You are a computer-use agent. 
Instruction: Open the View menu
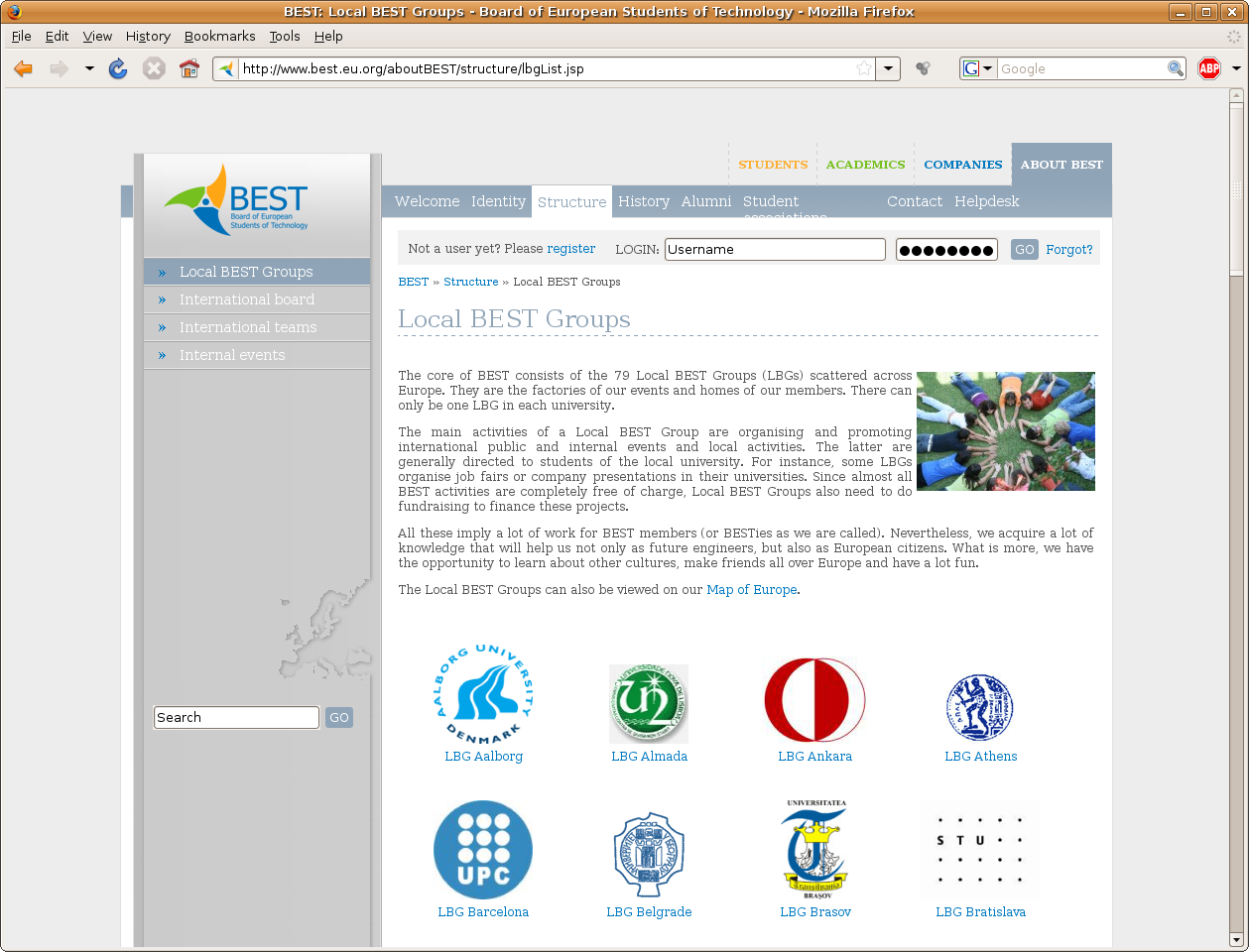[97, 36]
